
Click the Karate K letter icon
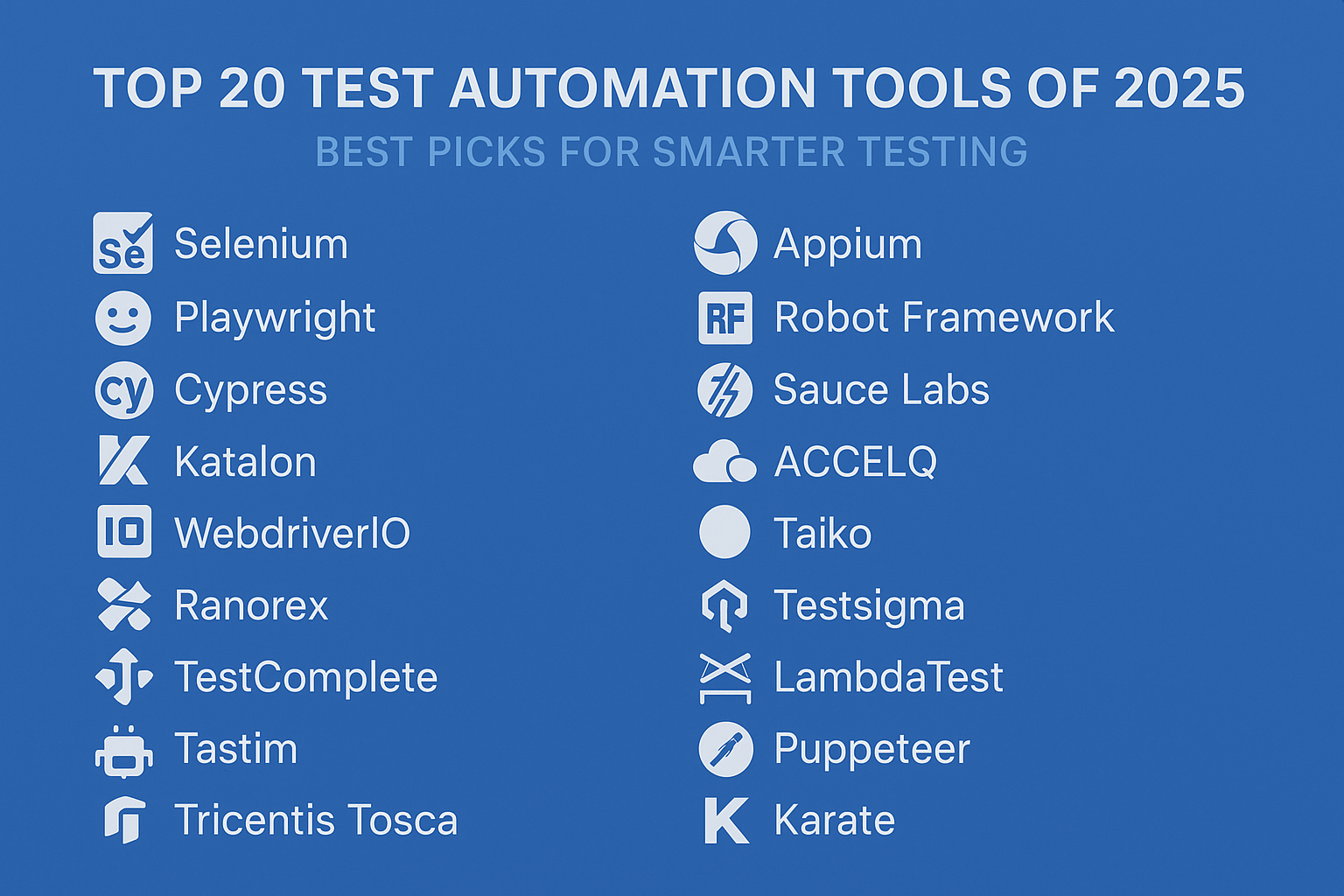pyautogui.click(x=726, y=821)
